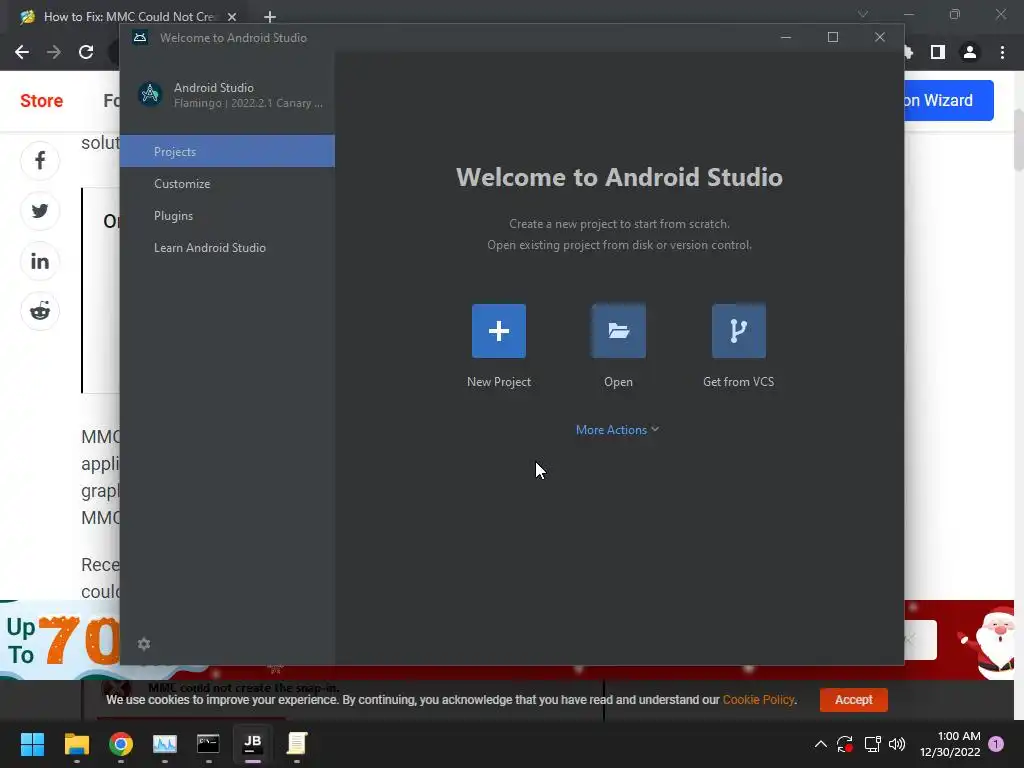Click the Cookie Policy link

(758, 699)
